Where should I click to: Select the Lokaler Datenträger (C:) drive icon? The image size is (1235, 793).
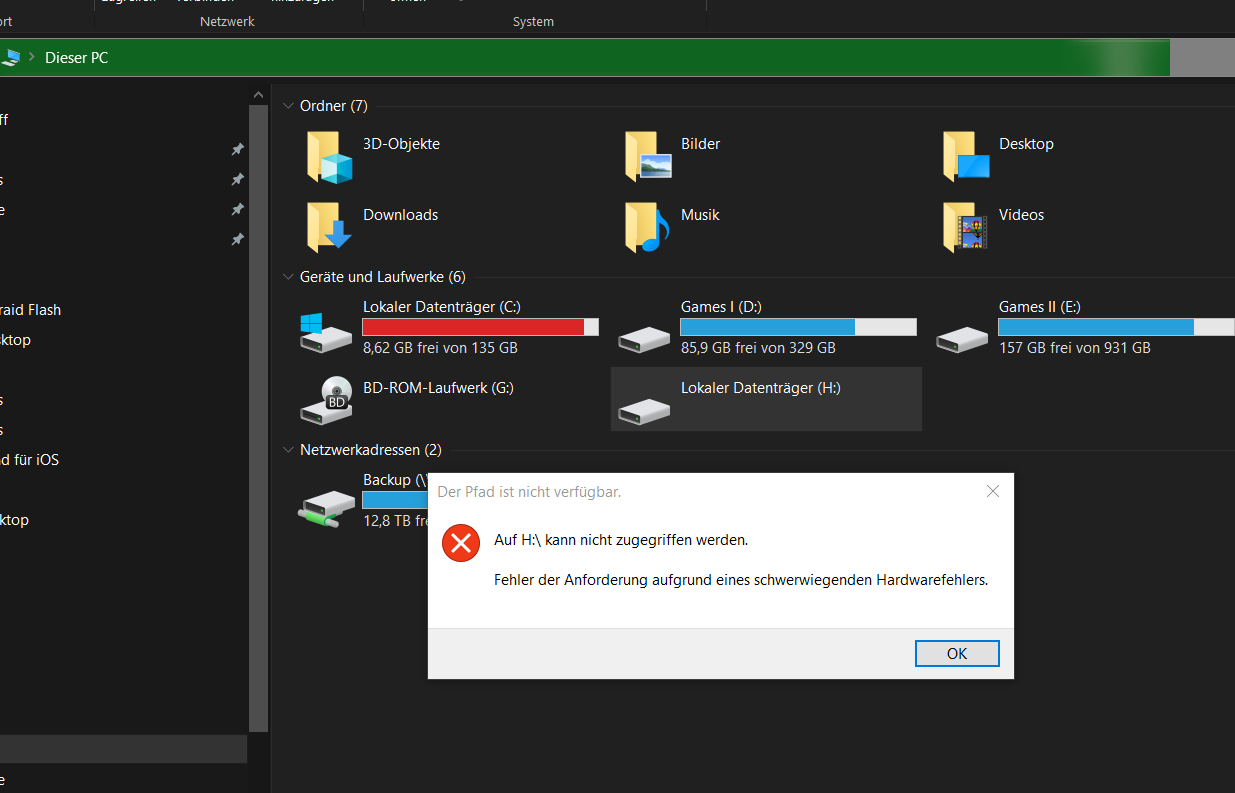click(x=326, y=332)
